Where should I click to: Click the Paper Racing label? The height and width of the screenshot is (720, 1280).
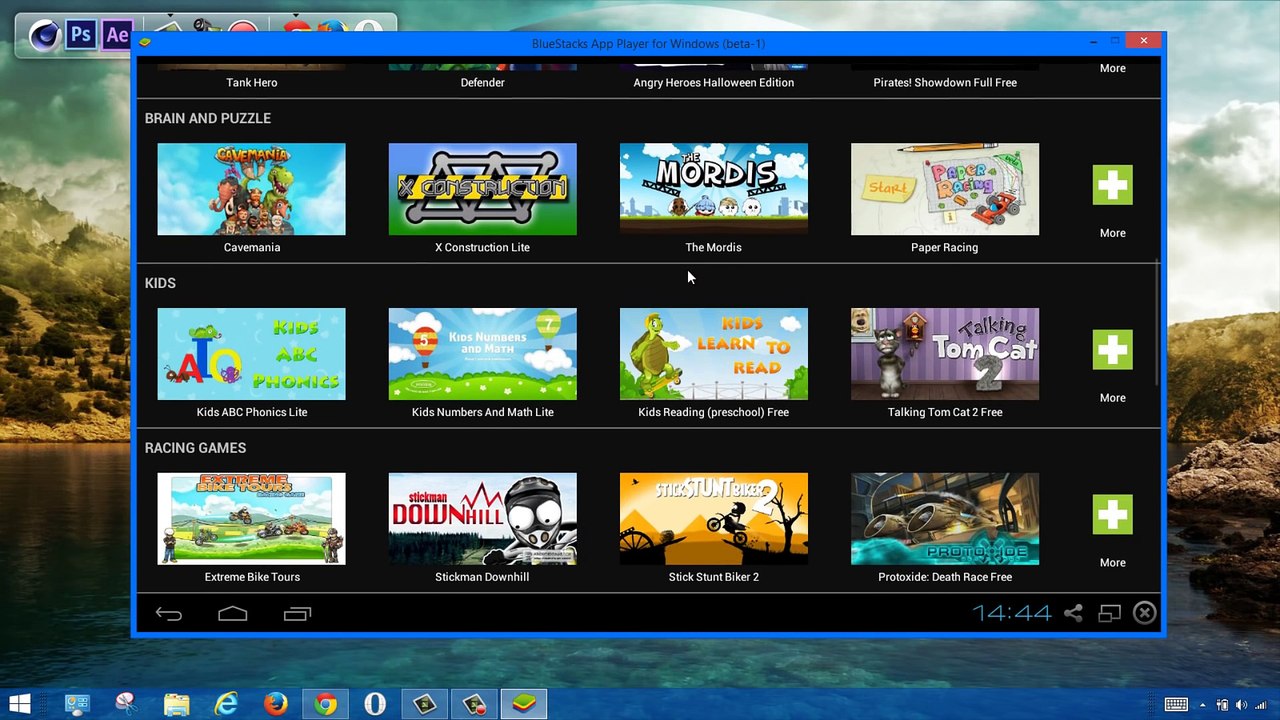(945, 247)
